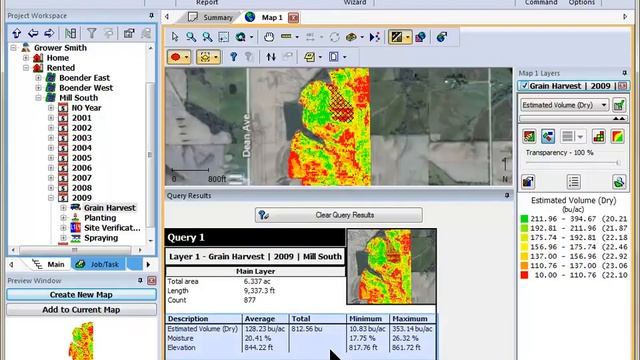Expand the Boender East field node

[38, 78]
